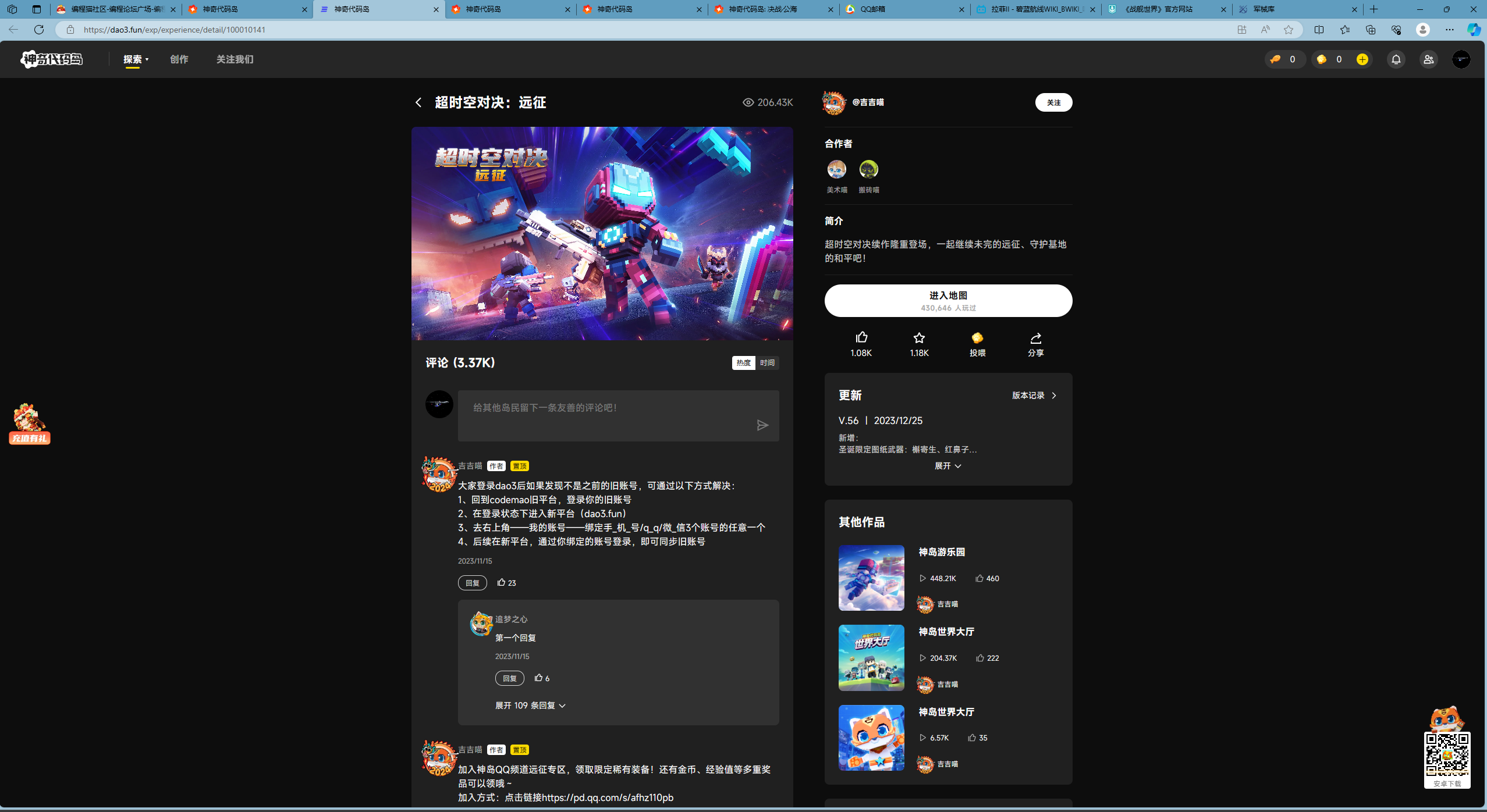1487x812 pixels.
Task: Open author profile @吉吉喵
Action: click(x=868, y=102)
